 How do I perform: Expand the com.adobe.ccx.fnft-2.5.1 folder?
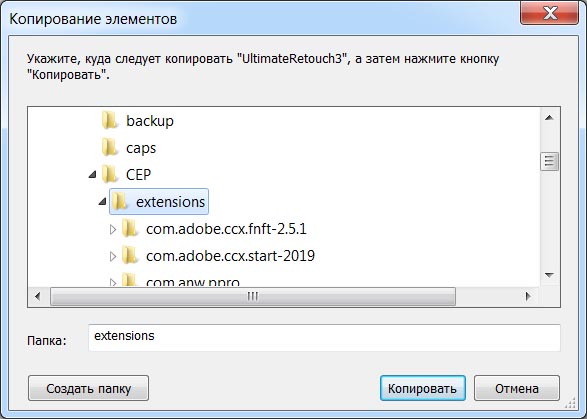click(x=113, y=229)
